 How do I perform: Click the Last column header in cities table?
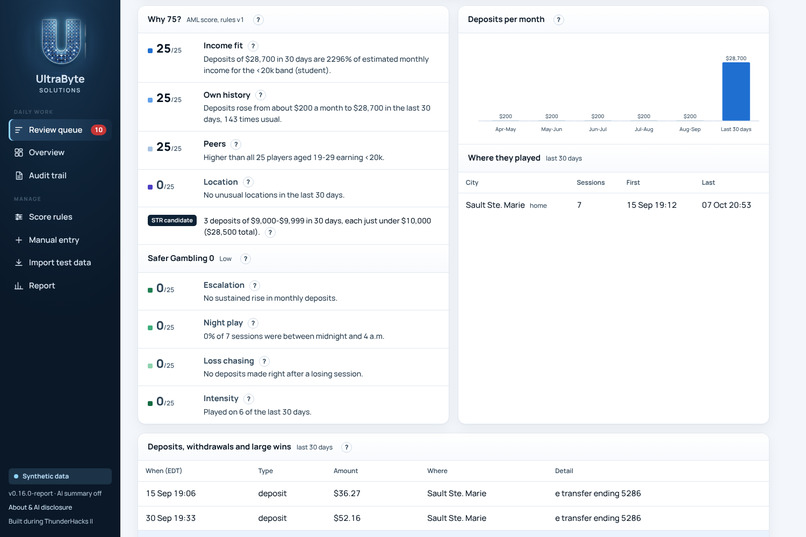tap(708, 182)
